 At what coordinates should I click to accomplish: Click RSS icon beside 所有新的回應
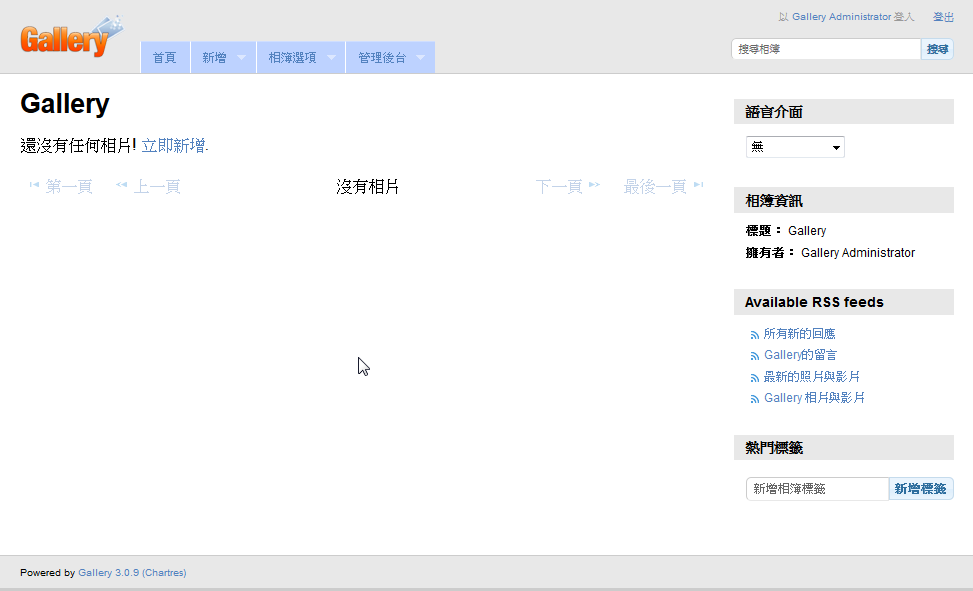755,335
